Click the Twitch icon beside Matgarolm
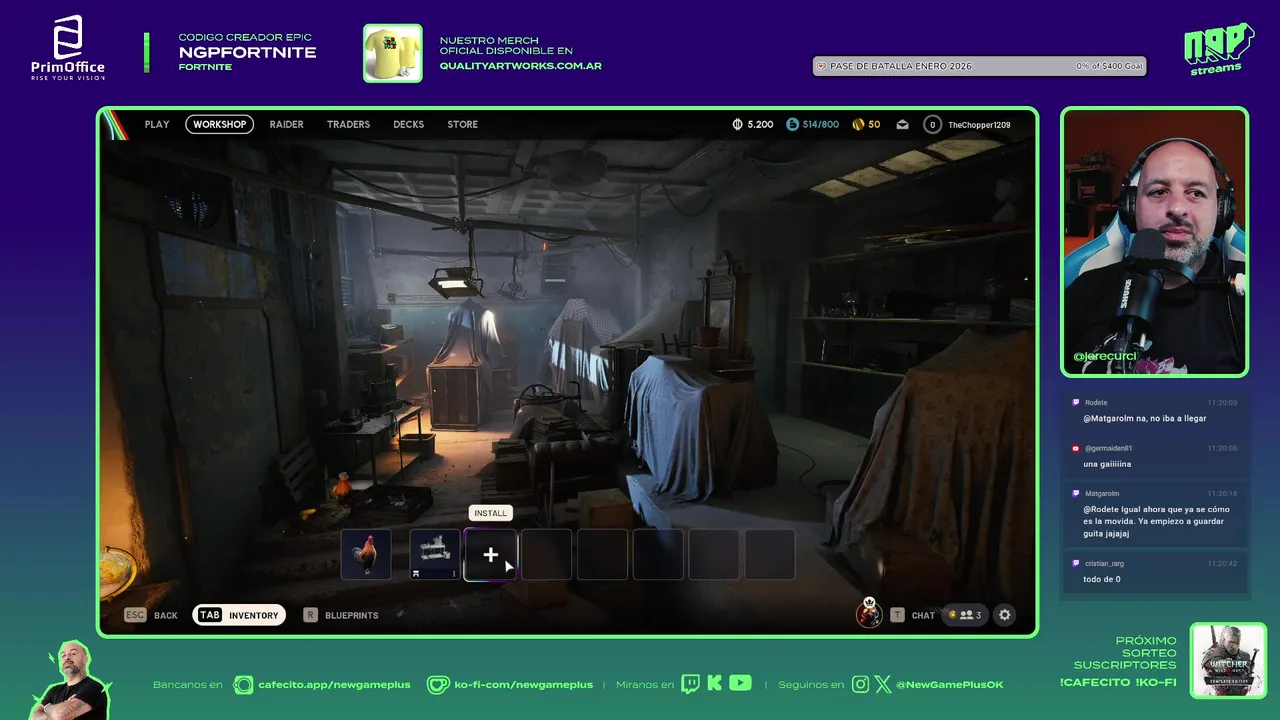Screen dimensions: 1280x720 [x=1076, y=493]
